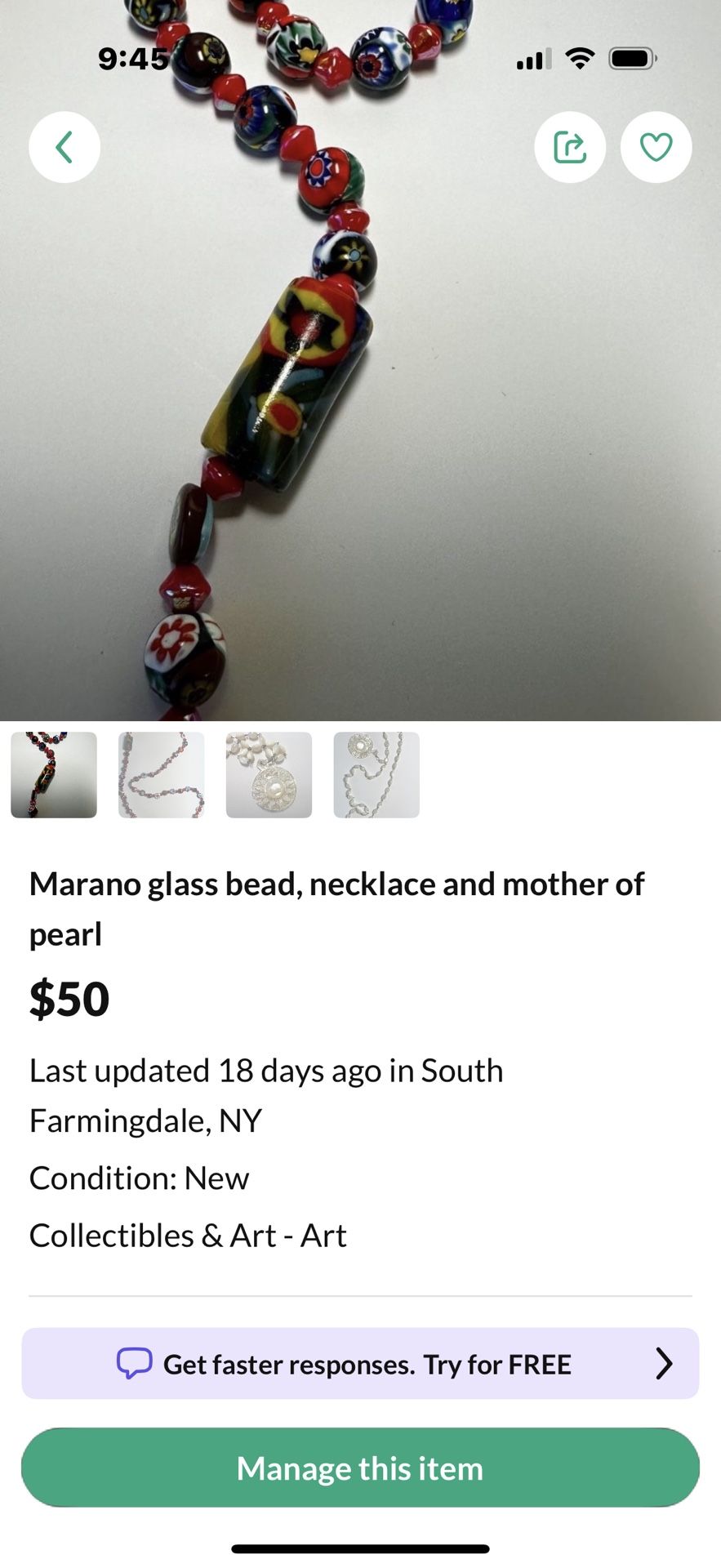The image size is (721, 1568).
Task: Select the third mother of pearl pendant thumbnail
Action: coord(269,775)
